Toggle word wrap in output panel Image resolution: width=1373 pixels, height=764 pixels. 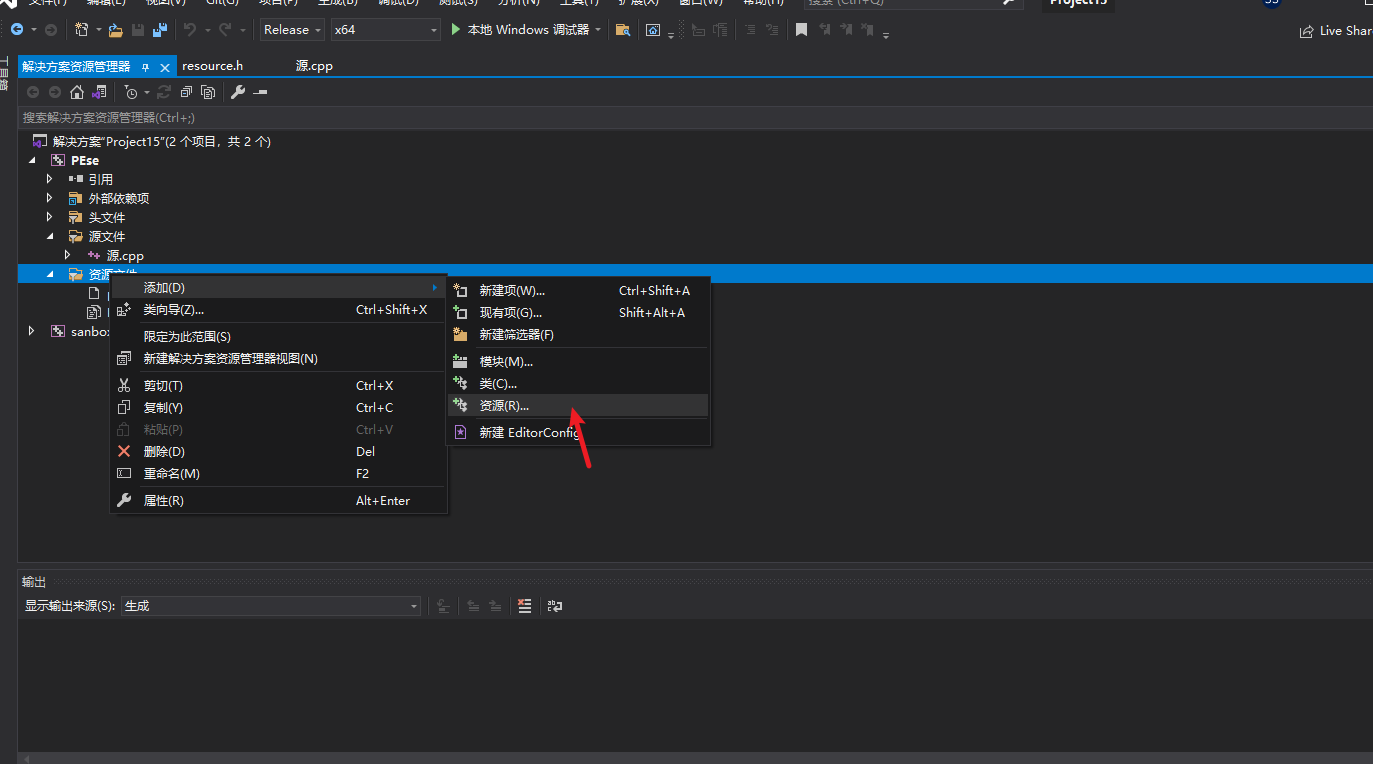pyautogui.click(x=555, y=606)
